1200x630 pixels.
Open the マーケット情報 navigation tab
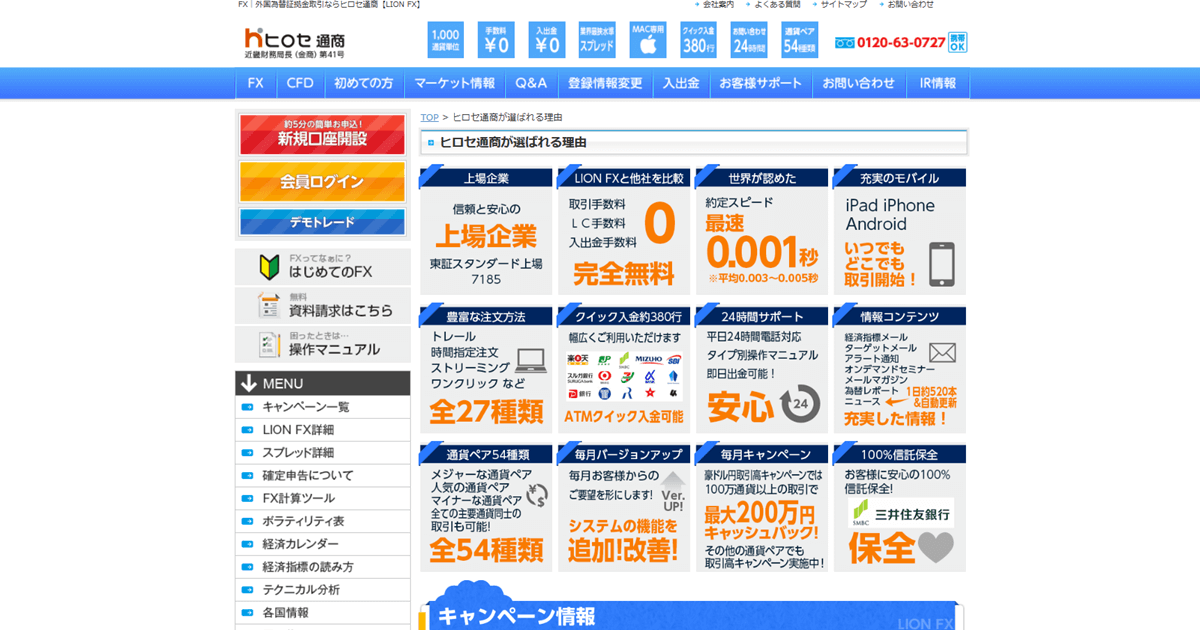point(454,83)
